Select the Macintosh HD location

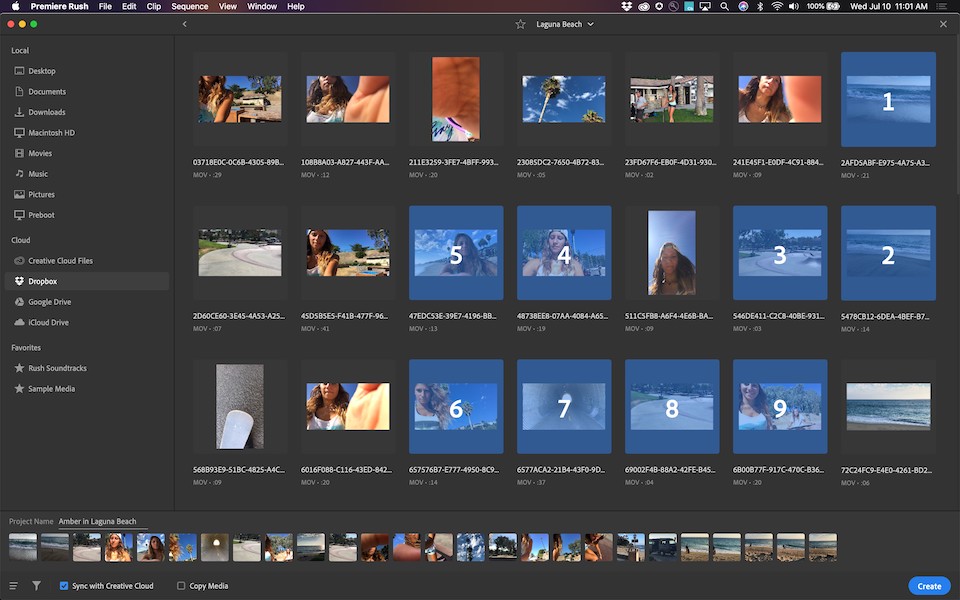[x=51, y=133]
